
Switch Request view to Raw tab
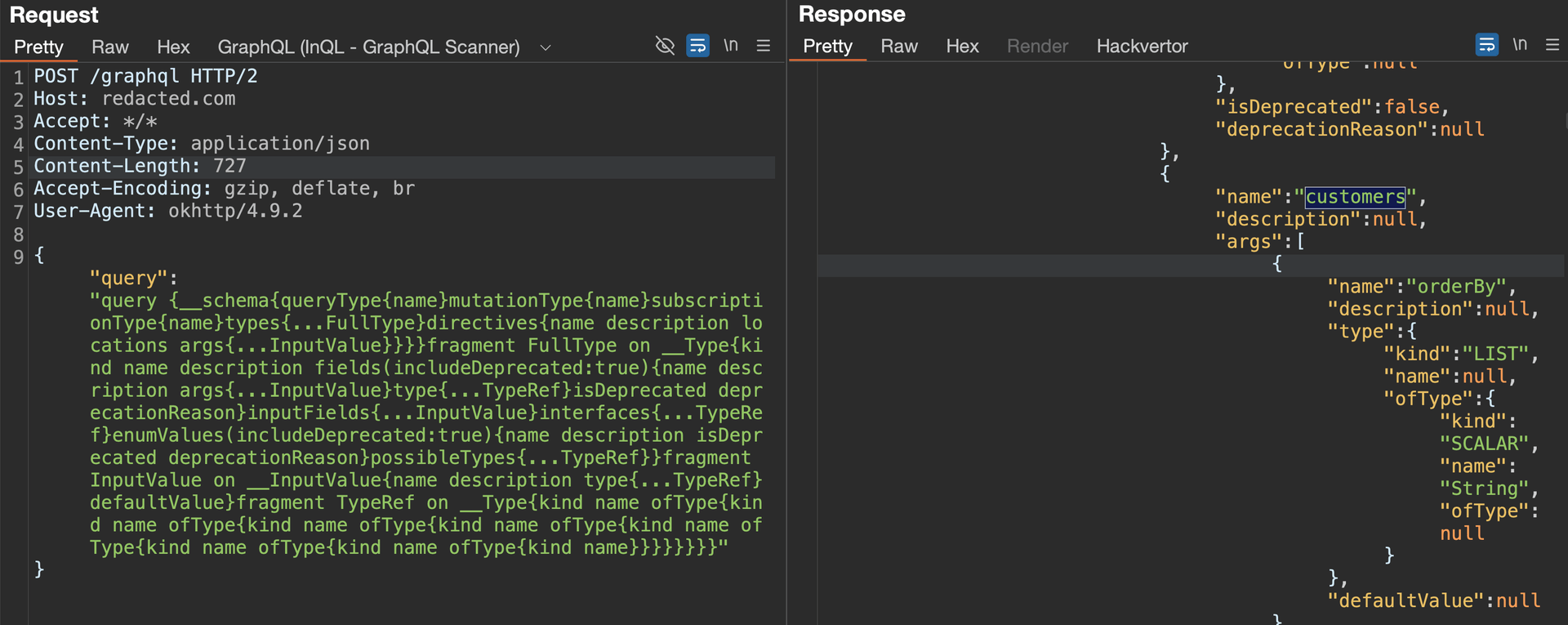[110, 47]
